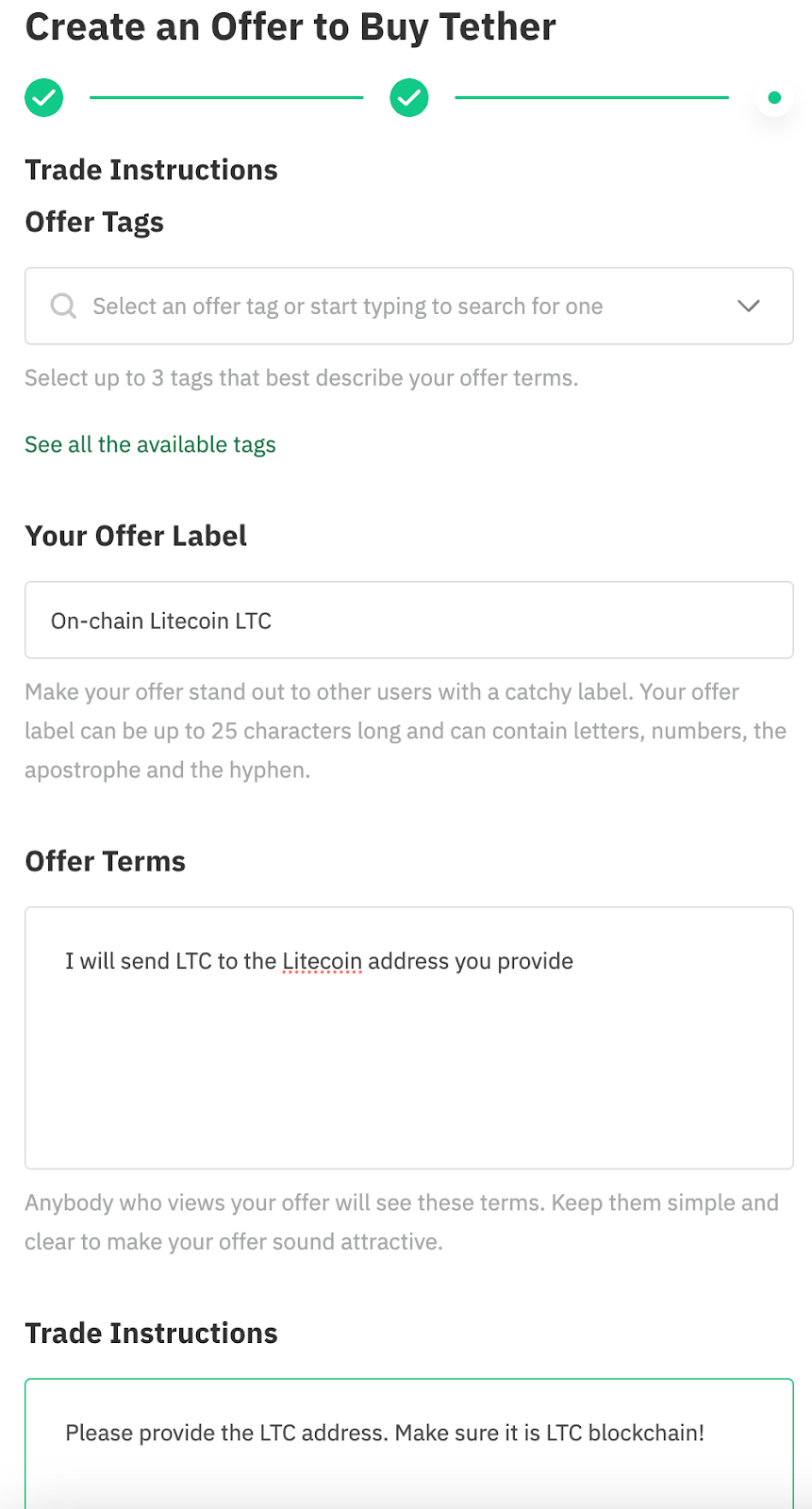Expand the offer tags dropdown chevron

749,306
